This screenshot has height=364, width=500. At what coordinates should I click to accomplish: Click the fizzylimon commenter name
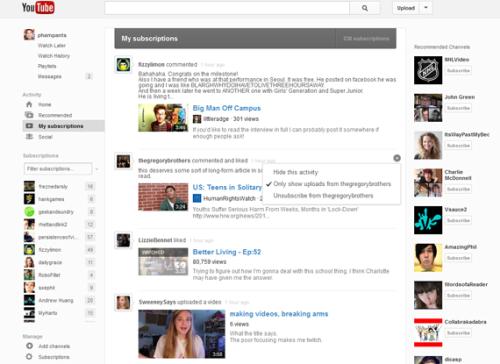[x=151, y=64]
